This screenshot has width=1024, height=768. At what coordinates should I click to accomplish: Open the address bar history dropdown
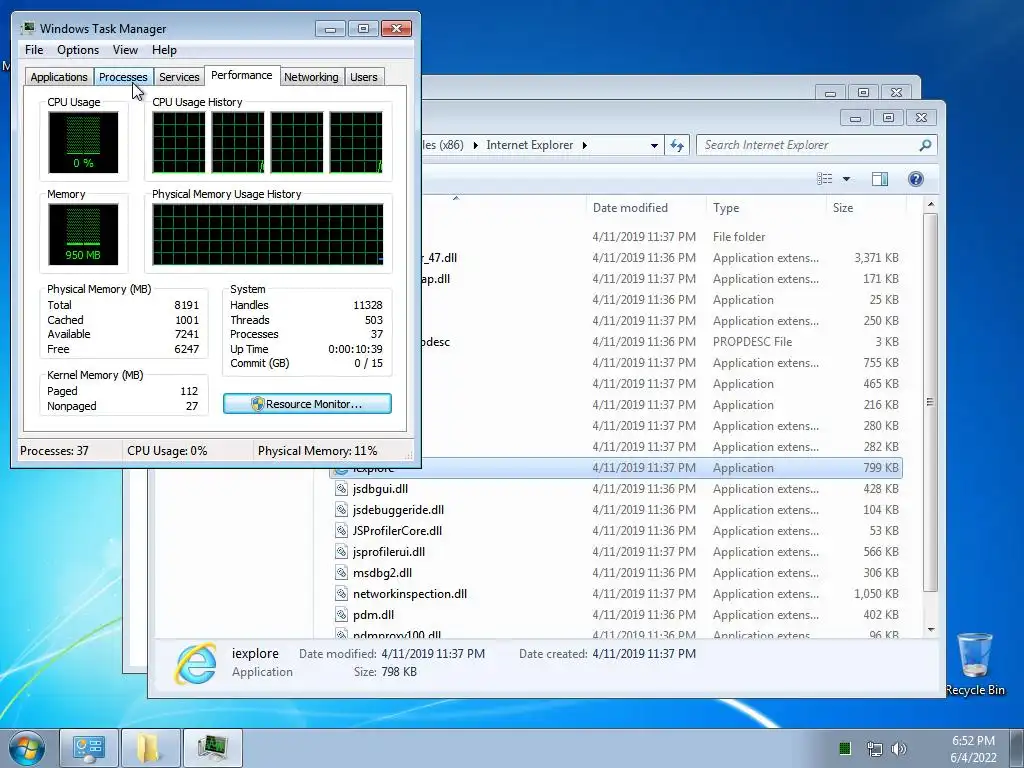click(654, 146)
